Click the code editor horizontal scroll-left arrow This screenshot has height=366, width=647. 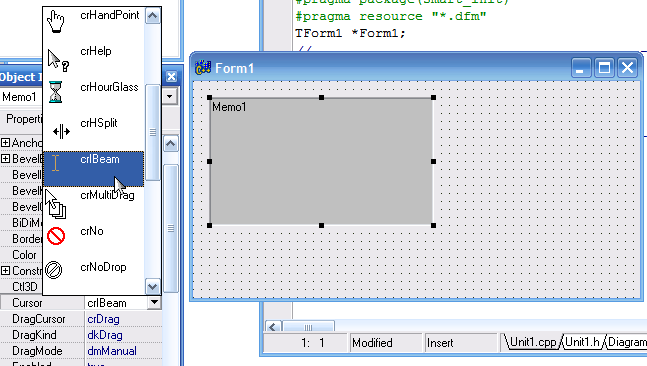click(273, 327)
